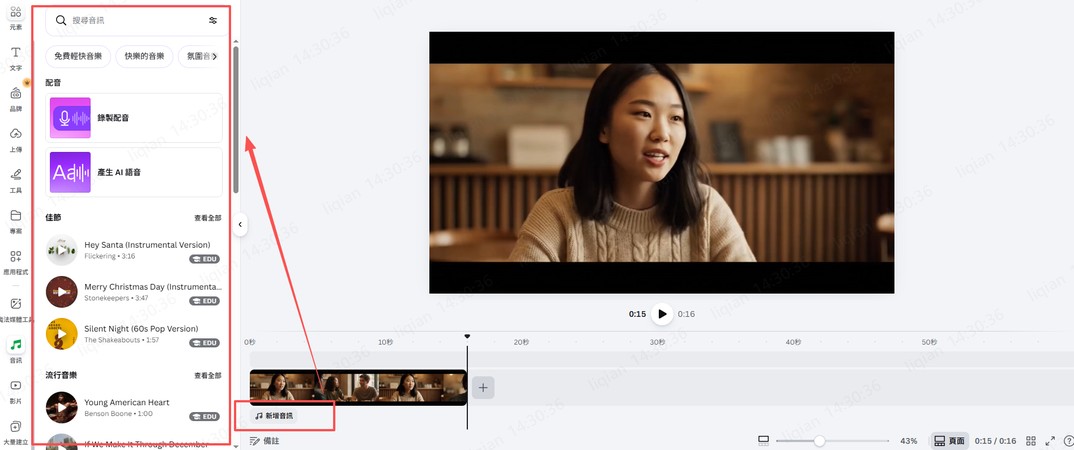Play preview of Merry Christmas Day track

(x=62, y=292)
